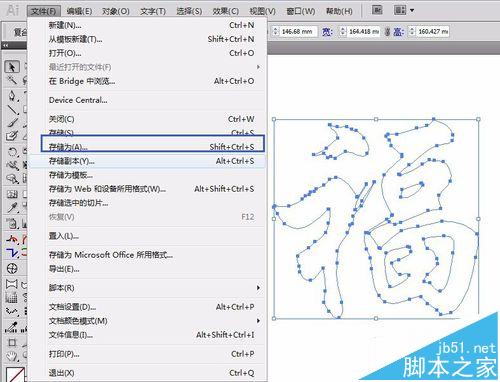The height and width of the screenshot is (382, 500).
Task: Open the 窗口(W) menu
Action: point(301,11)
